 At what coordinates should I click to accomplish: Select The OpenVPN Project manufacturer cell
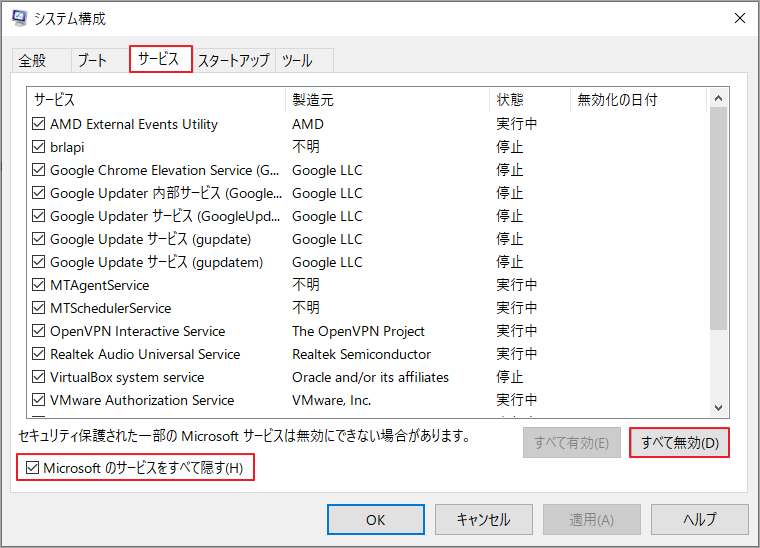358,331
